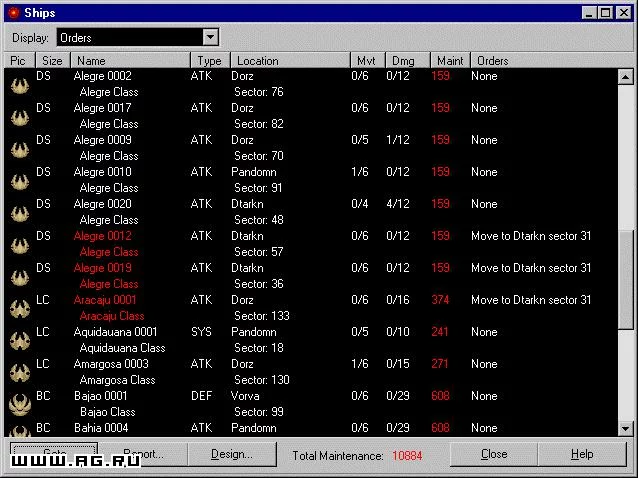Click Aracaju 0001 Move to Dtarkn order
638x478 pixels.
[531, 300]
